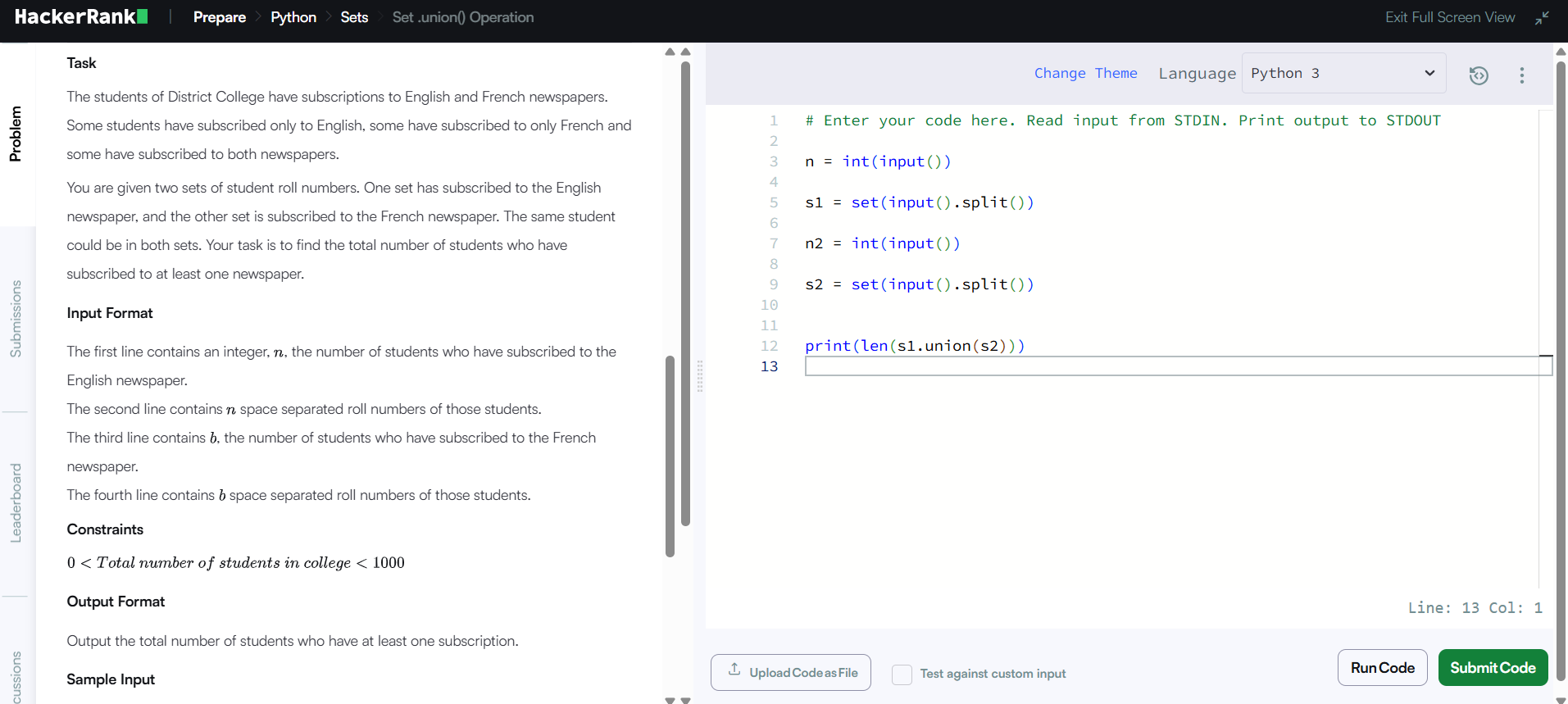
Task: Click the comment on line 1
Action: point(1123,120)
